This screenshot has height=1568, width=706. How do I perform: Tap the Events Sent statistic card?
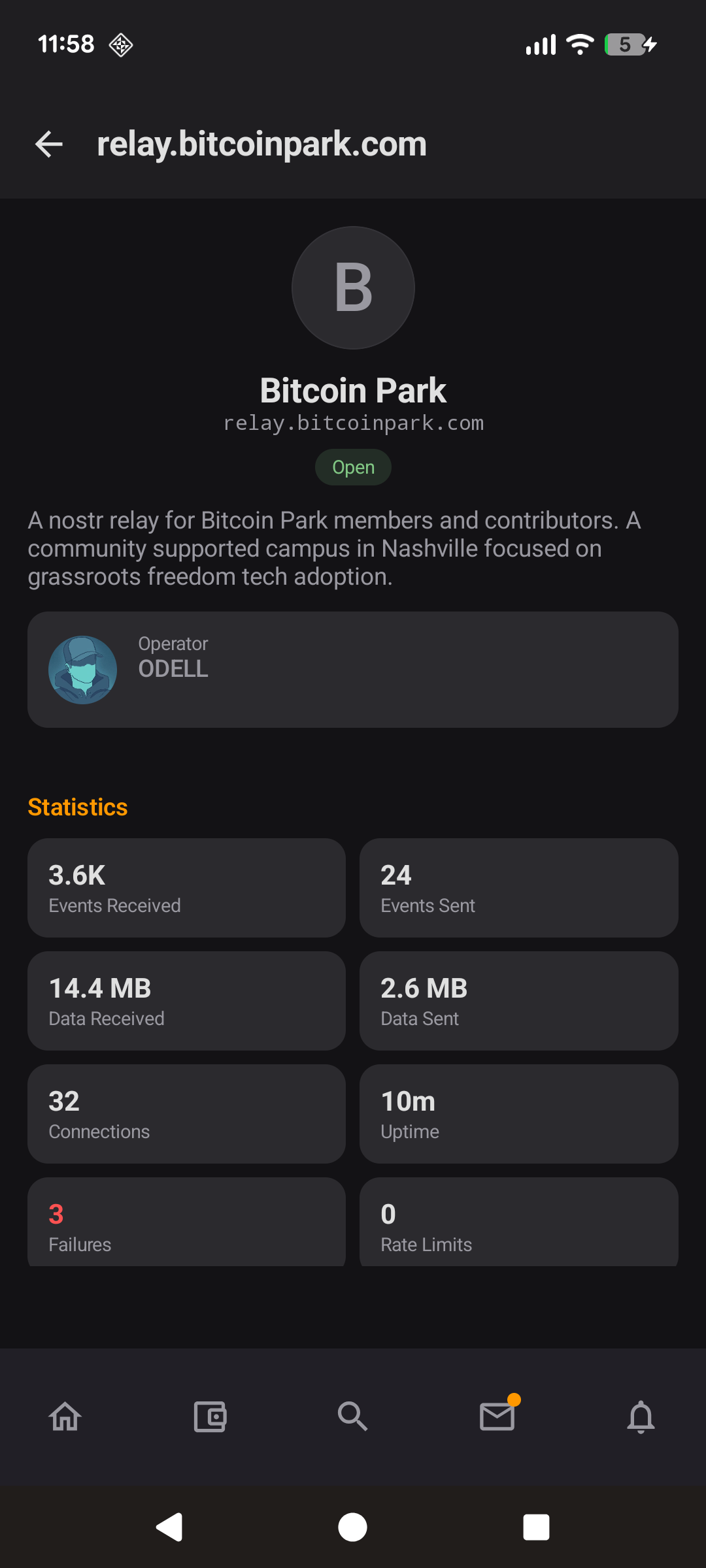pyautogui.click(x=518, y=888)
